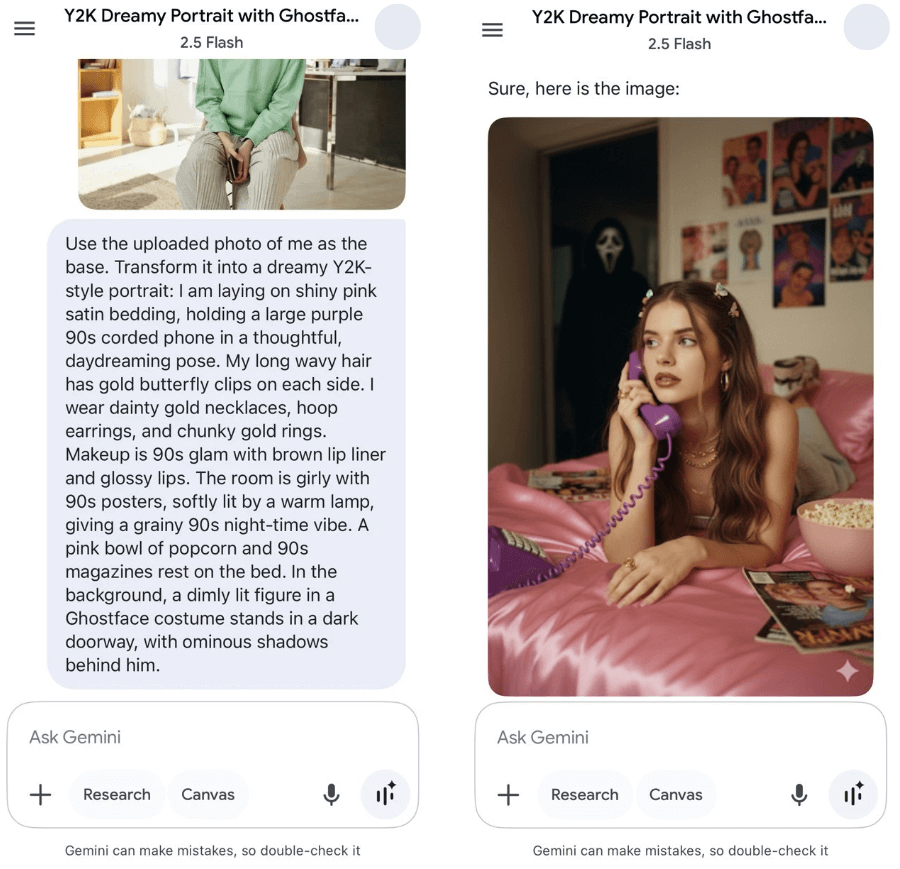Select the Canvas chip in left panel

208,795
